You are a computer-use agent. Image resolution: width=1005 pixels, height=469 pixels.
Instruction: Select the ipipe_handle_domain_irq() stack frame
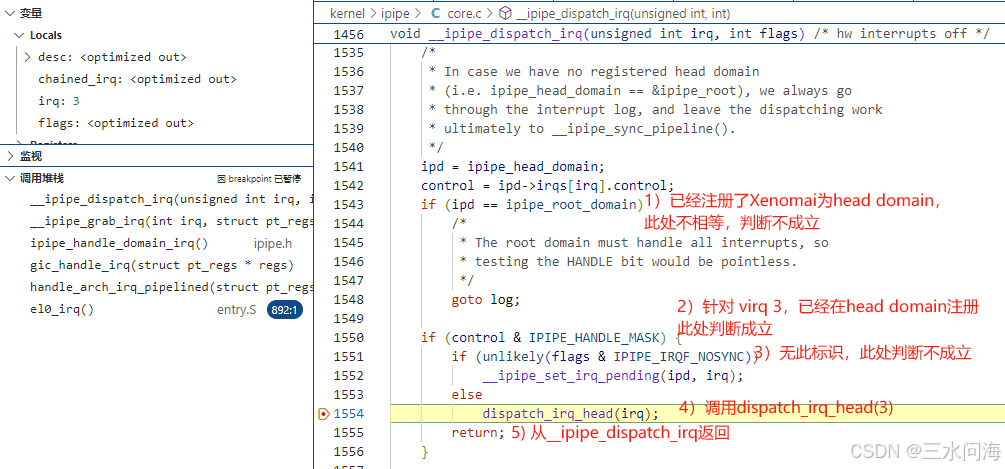156,243
